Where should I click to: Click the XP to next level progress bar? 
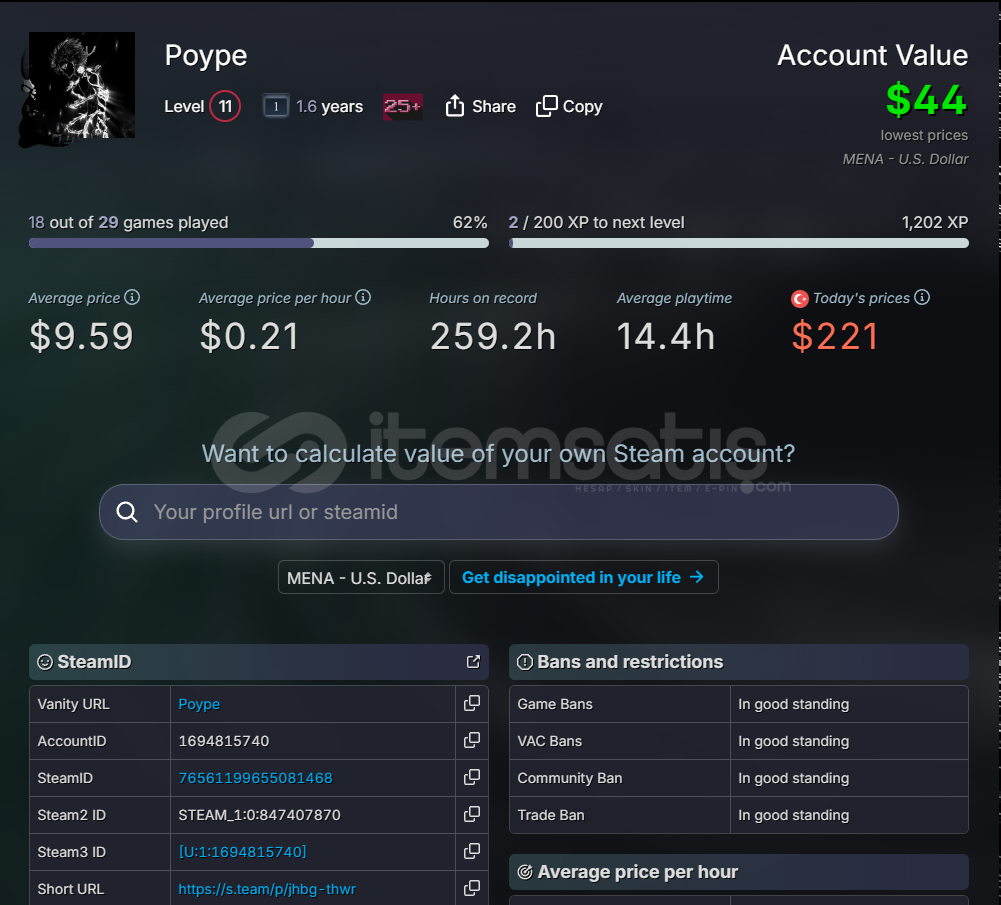(739, 243)
